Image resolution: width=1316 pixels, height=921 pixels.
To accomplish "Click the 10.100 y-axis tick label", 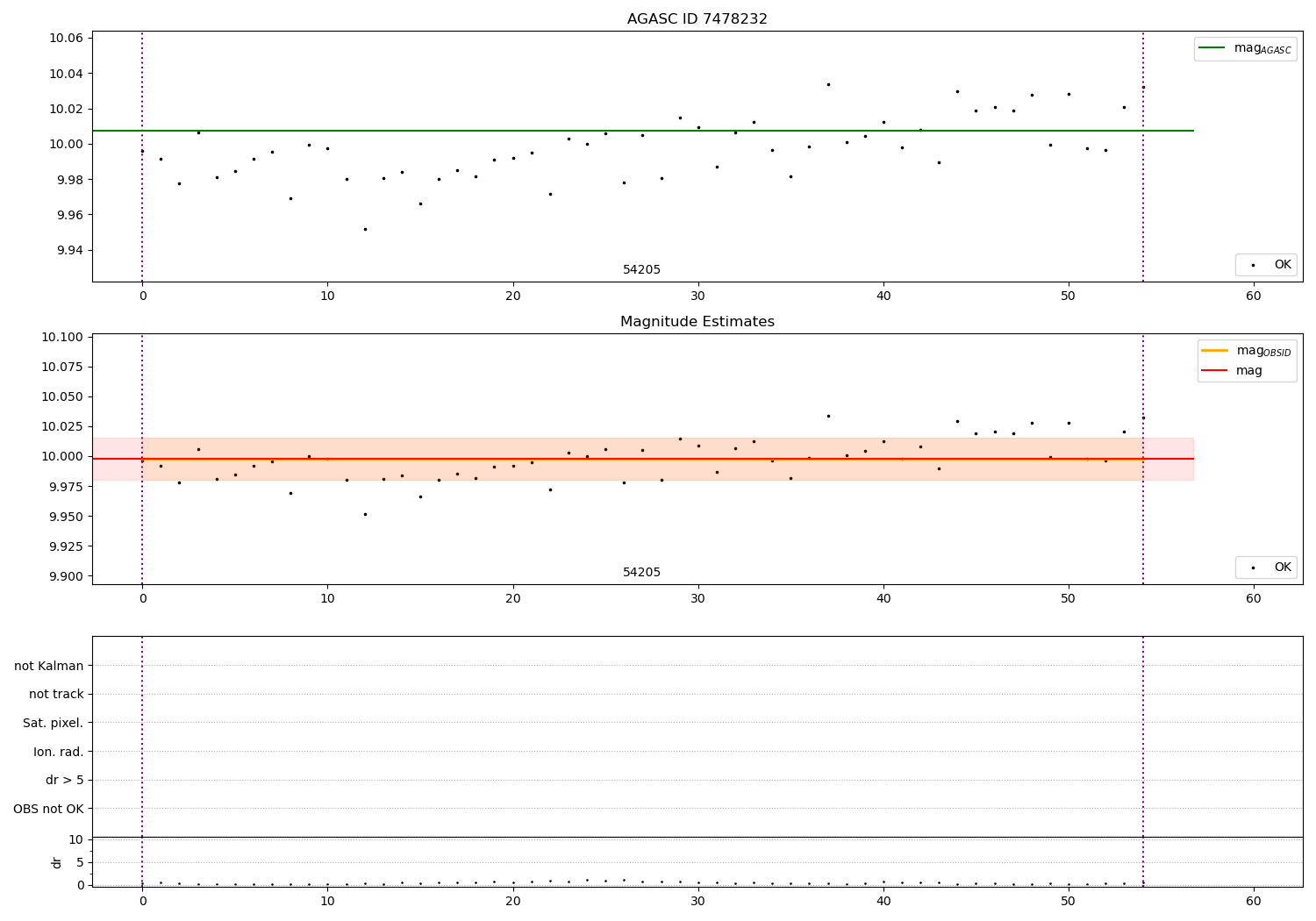I will click(x=62, y=338).
